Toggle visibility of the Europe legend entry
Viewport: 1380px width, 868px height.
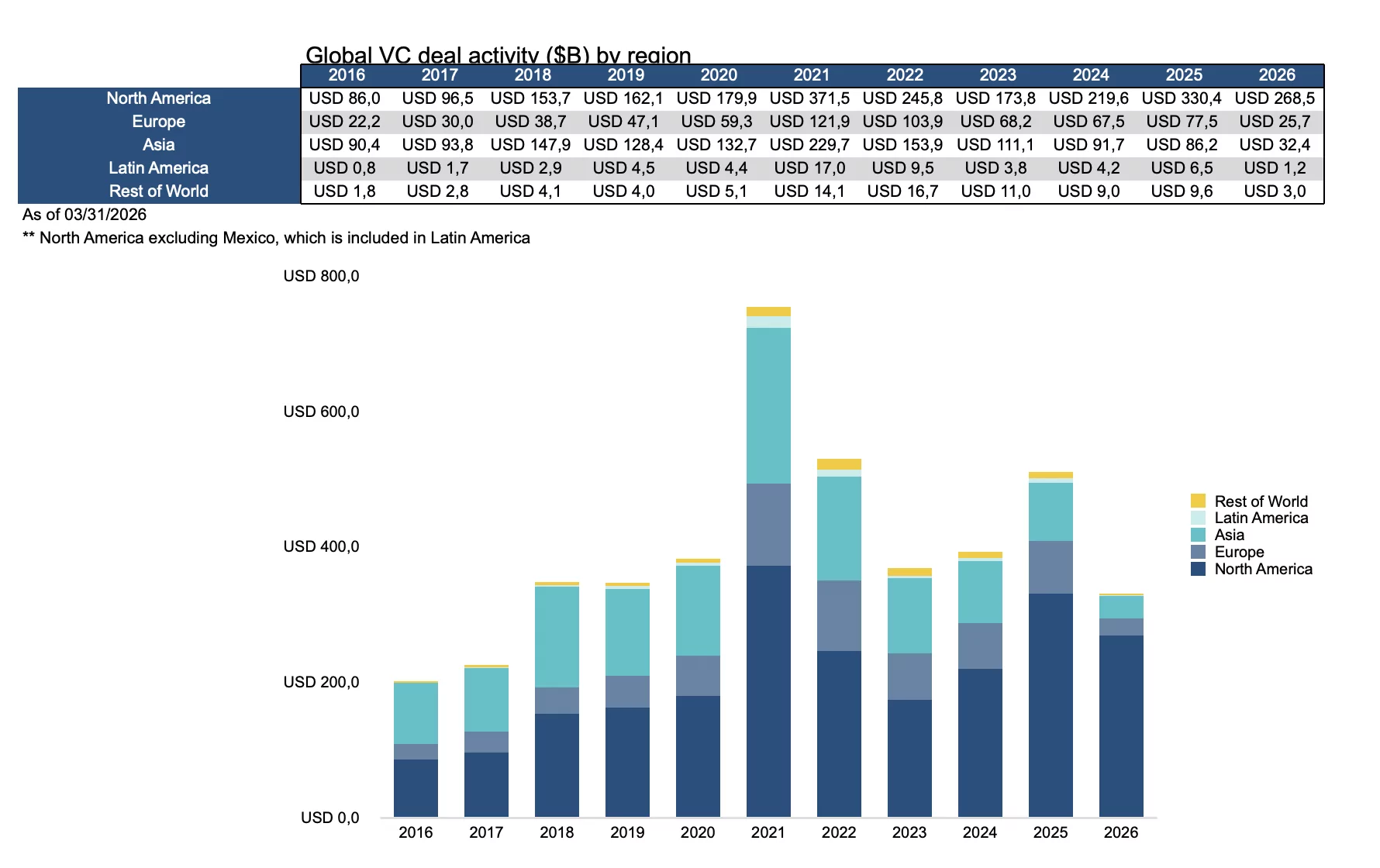coord(1239,552)
